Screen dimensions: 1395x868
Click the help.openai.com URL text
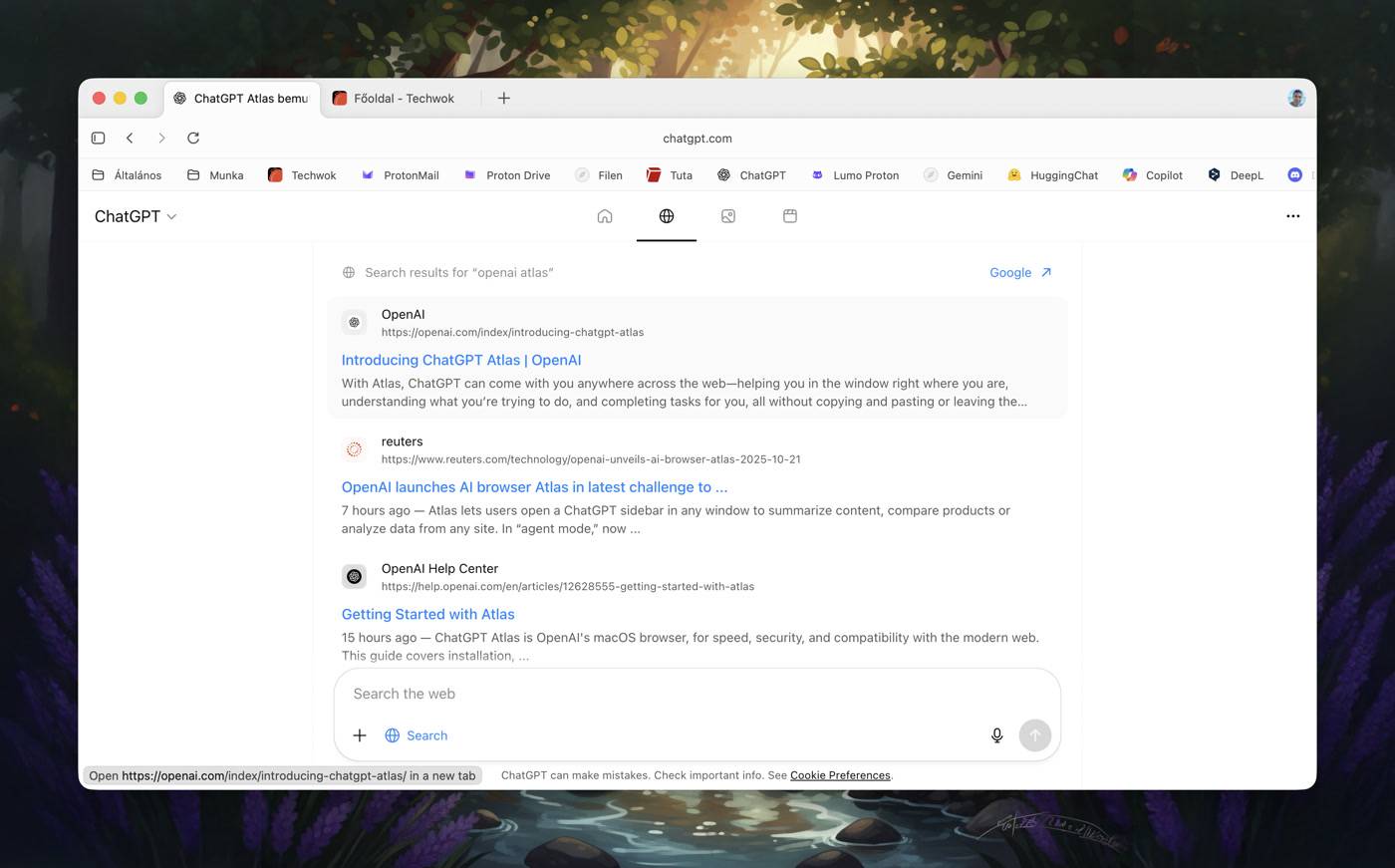tap(568, 586)
